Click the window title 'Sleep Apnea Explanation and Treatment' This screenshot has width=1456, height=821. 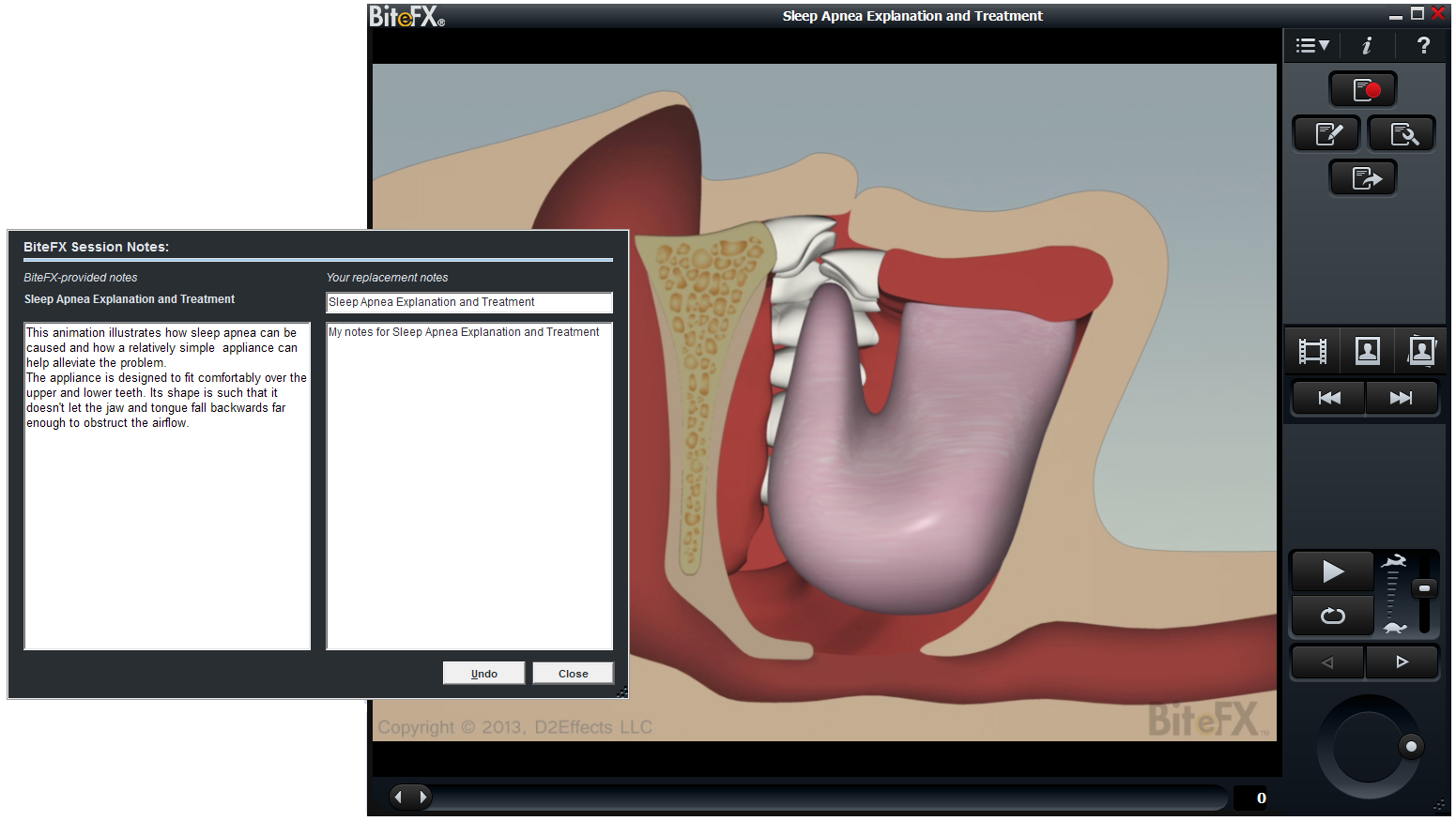pyautogui.click(x=912, y=16)
